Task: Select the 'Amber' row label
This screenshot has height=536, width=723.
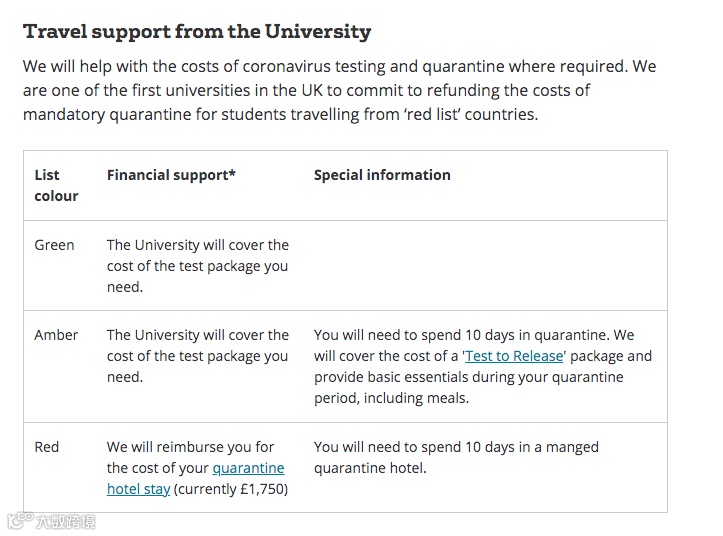Action: coord(56,335)
